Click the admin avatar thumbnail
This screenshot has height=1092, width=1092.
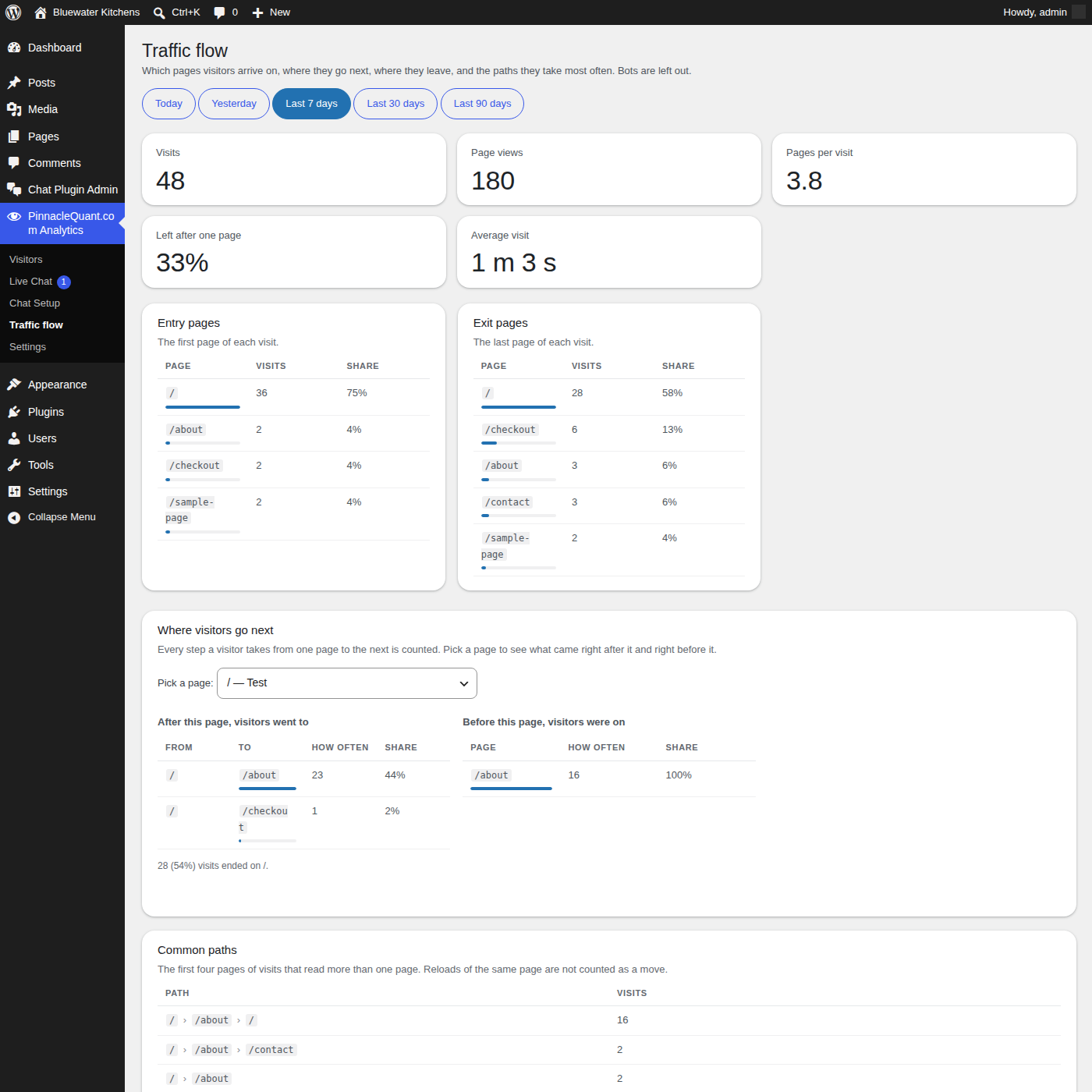1079,12
